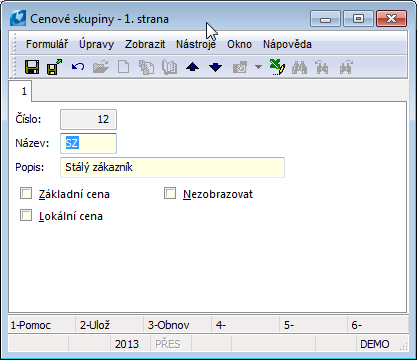Go to previous record with up arrow
Image resolution: width=417 pixels, height=360 pixels.
[x=193, y=67]
